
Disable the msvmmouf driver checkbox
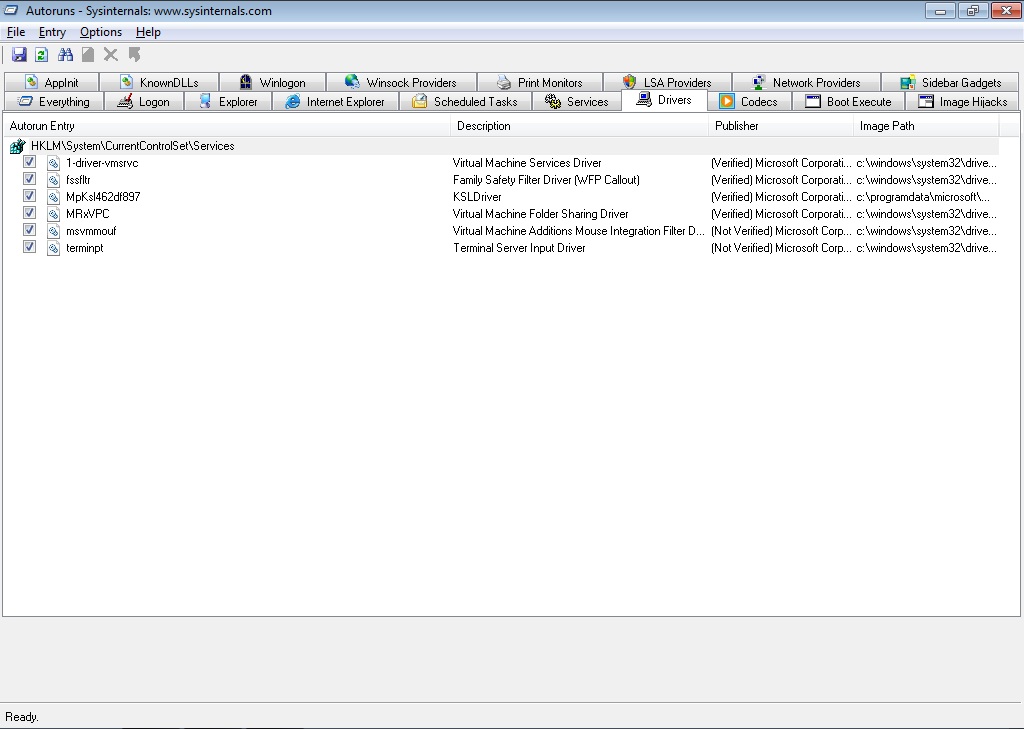pyautogui.click(x=29, y=229)
